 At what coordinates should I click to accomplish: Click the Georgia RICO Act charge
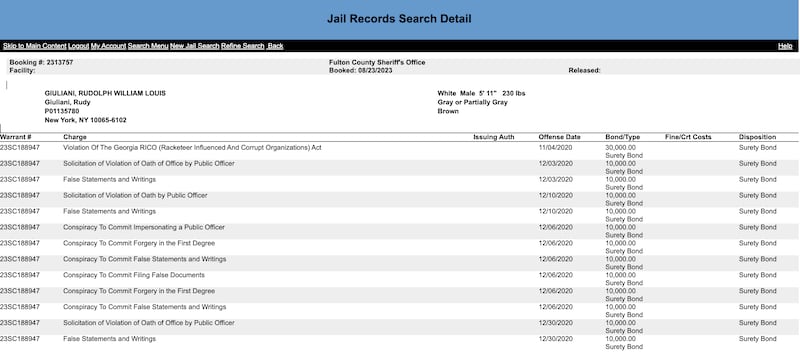coord(192,148)
